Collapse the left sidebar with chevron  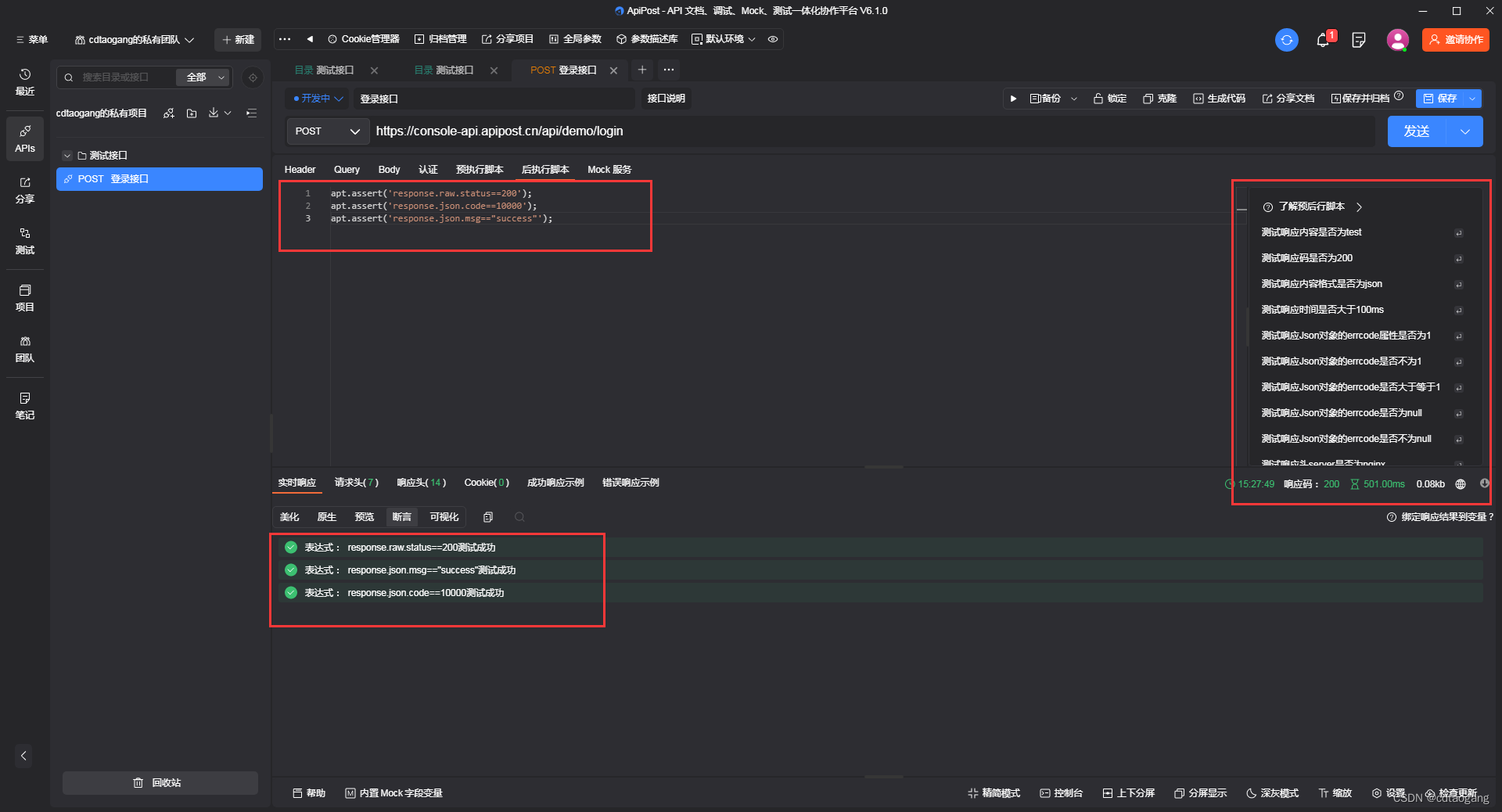point(23,756)
